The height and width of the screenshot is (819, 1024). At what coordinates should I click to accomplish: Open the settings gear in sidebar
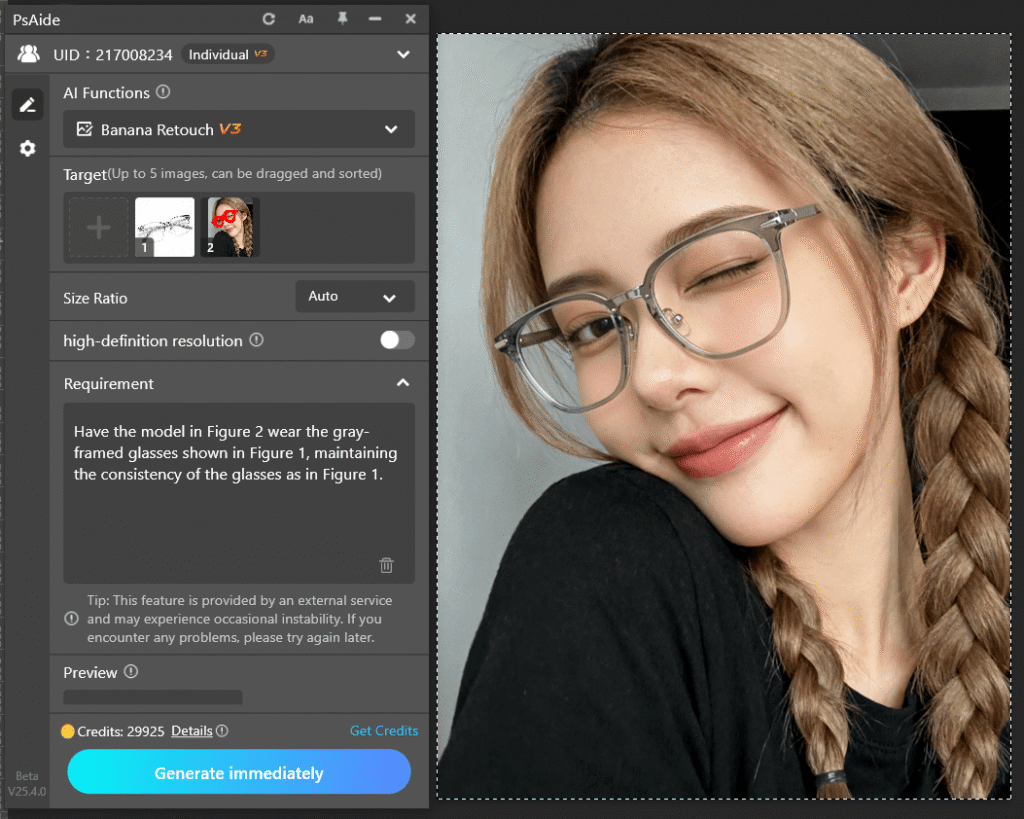pos(27,148)
